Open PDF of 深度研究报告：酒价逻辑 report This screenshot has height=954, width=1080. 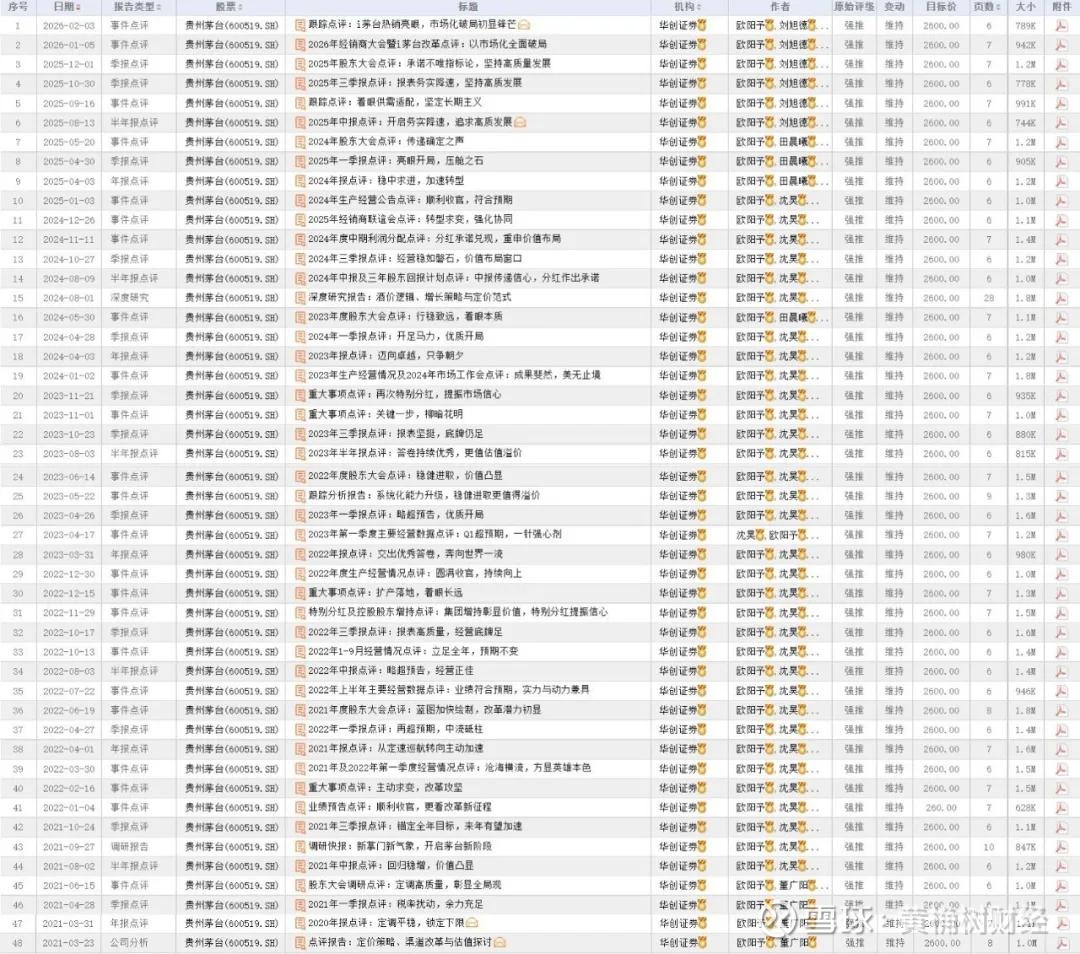[1061, 298]
